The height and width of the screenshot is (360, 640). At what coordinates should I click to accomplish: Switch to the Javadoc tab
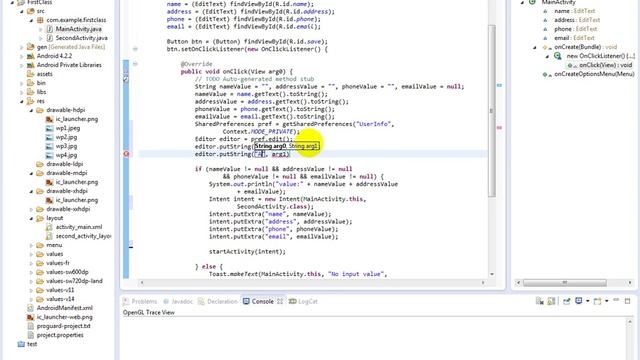(178, 301)
